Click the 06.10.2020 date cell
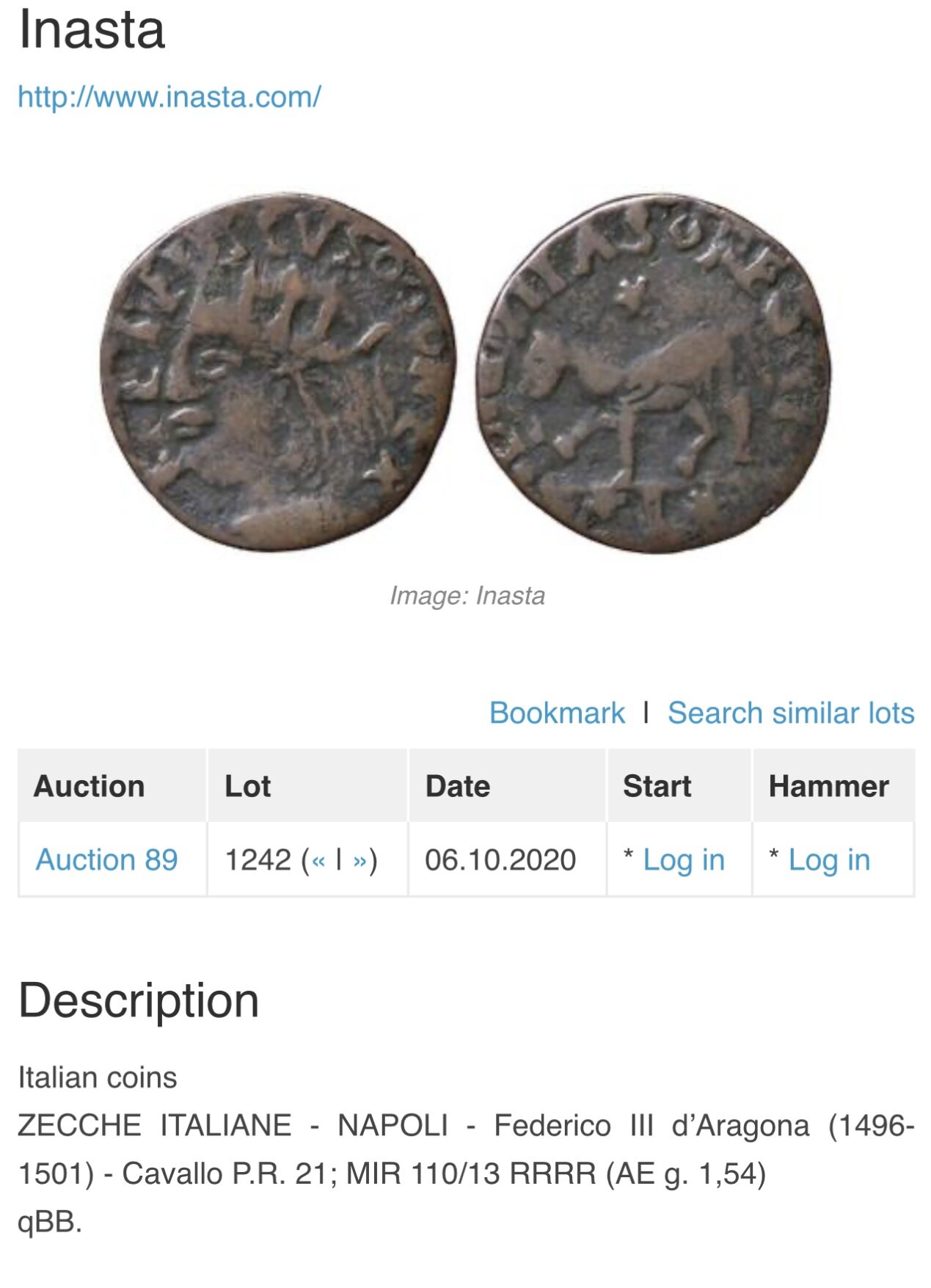 500,859
